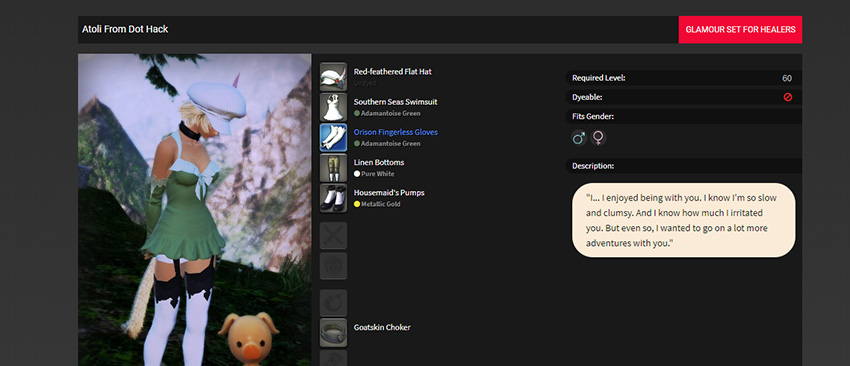Click the required level value 60
Screen dimensions: 850x366
point(787,78)
